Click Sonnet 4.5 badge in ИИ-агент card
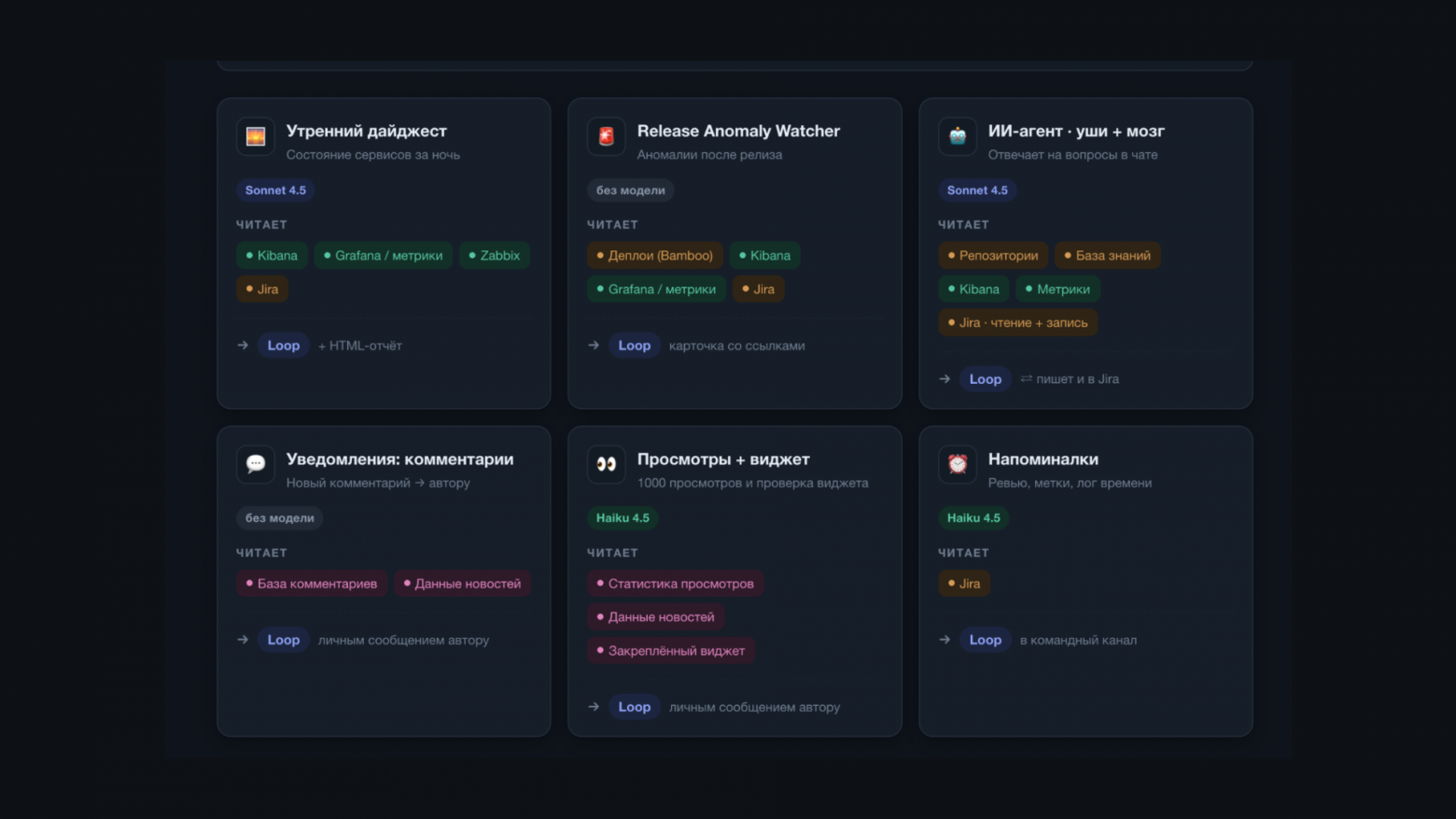 click(x=977, y=191)
